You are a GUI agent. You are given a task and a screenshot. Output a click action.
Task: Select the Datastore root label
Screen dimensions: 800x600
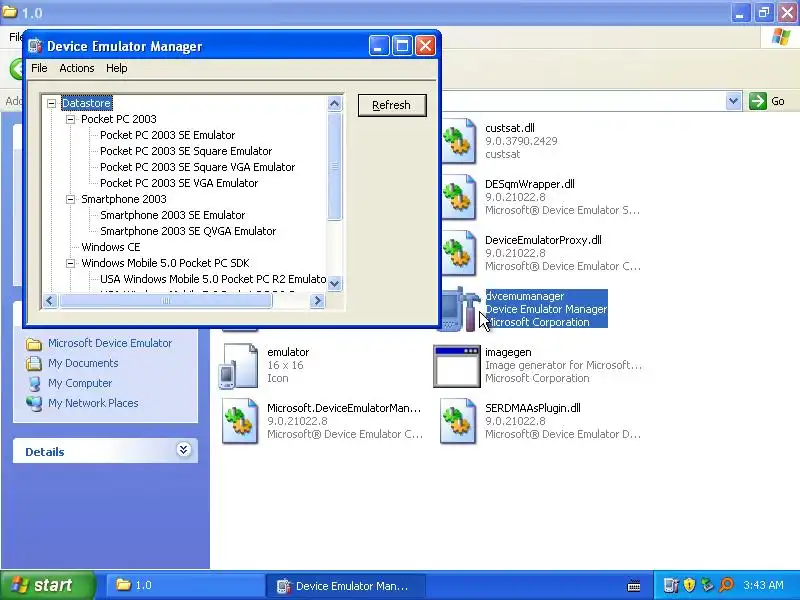coord(86,103)
